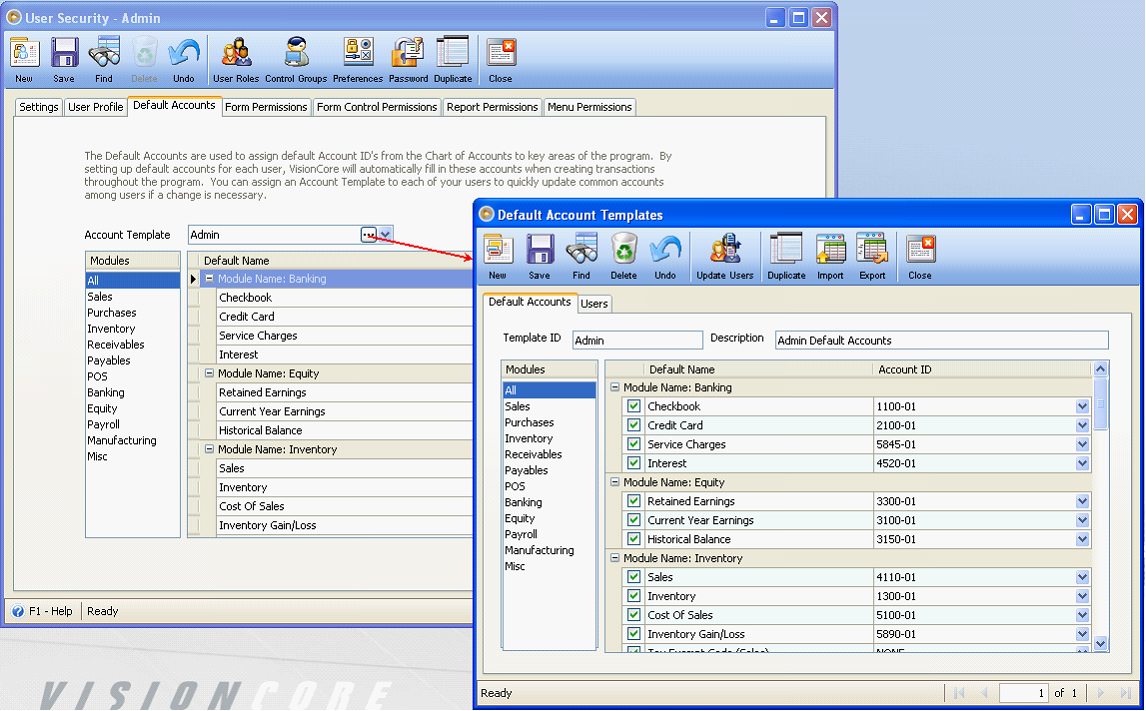The width and height of the screenshot is (1146, 711).
Task: Click Close icon in User Security toolbar
Action: point(501,53)
